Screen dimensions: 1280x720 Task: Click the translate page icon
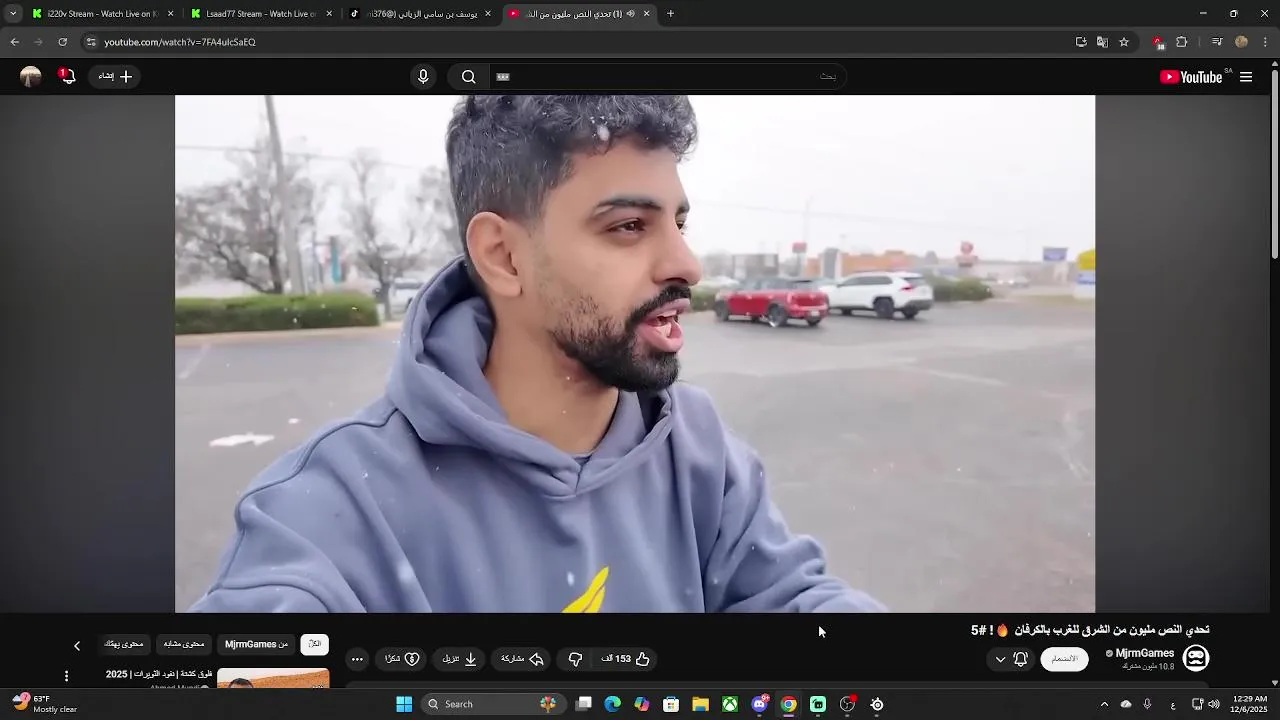pos(1102,42)
